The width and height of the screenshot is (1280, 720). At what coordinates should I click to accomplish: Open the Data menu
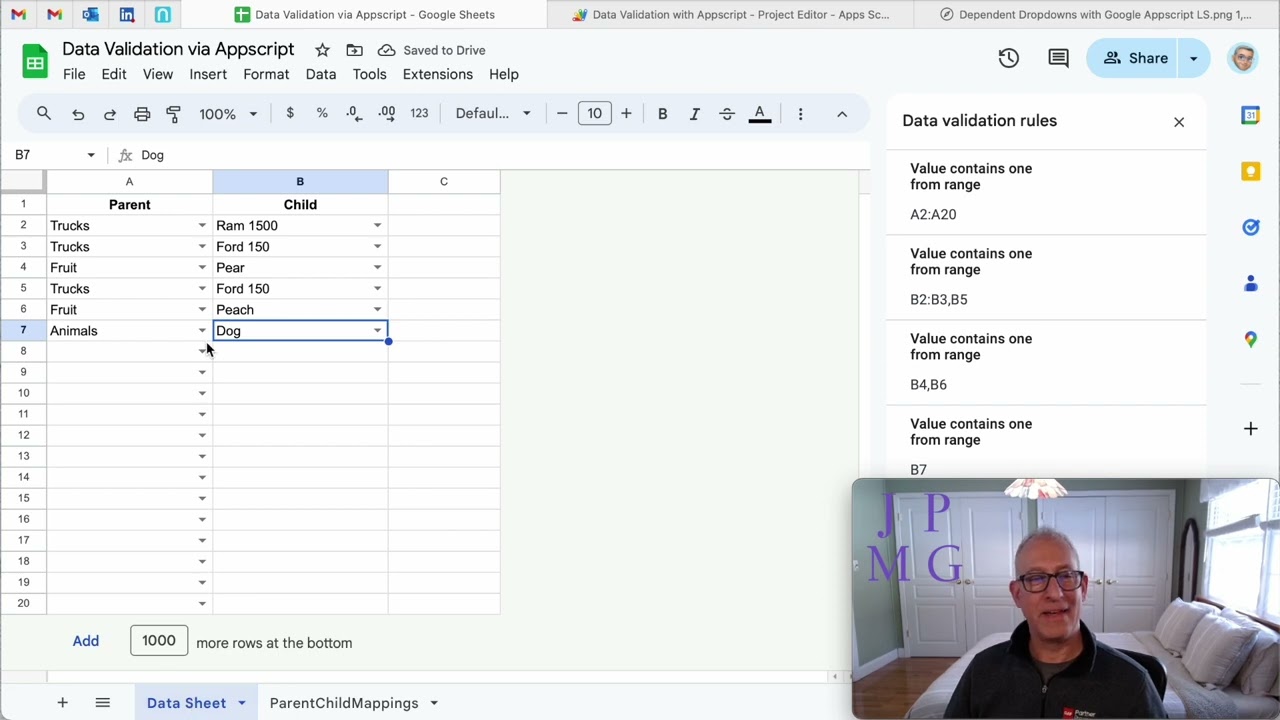(x=321, y=74)
